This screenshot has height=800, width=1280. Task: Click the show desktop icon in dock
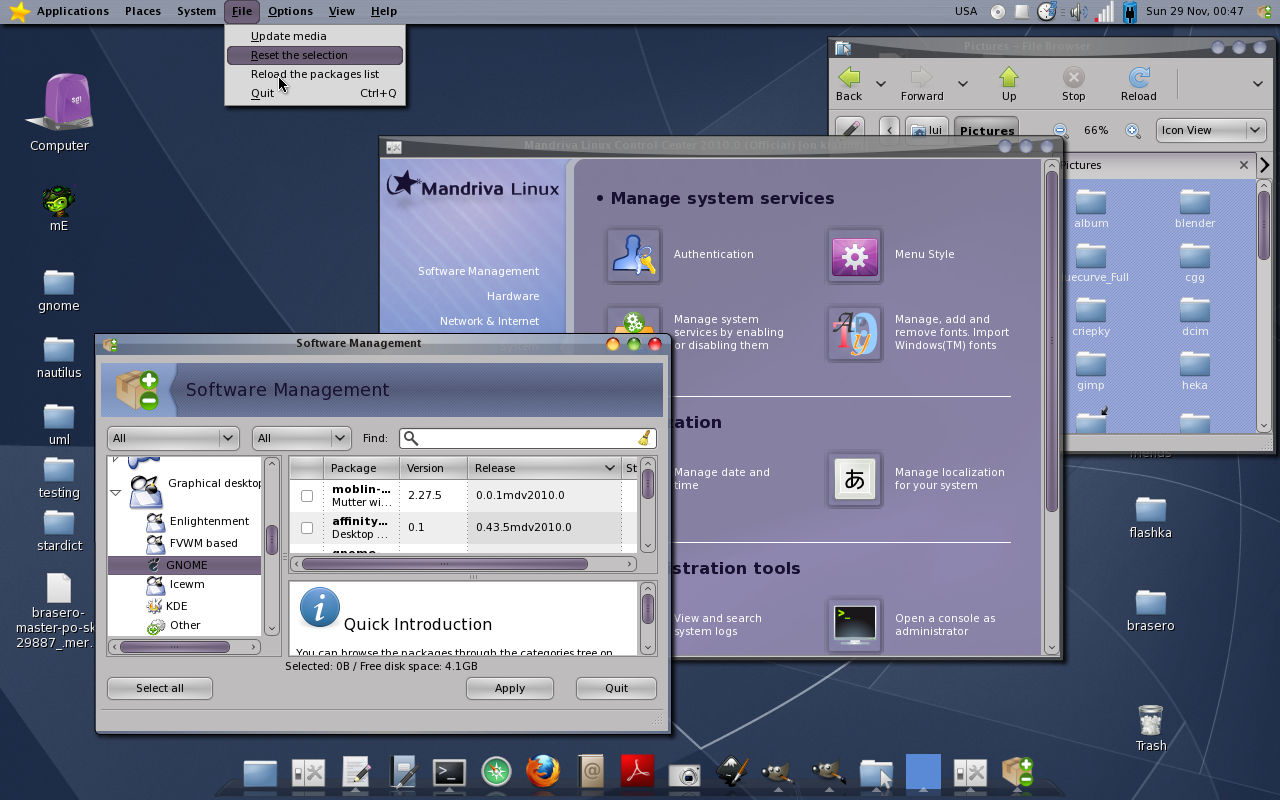tap(260, 773)
